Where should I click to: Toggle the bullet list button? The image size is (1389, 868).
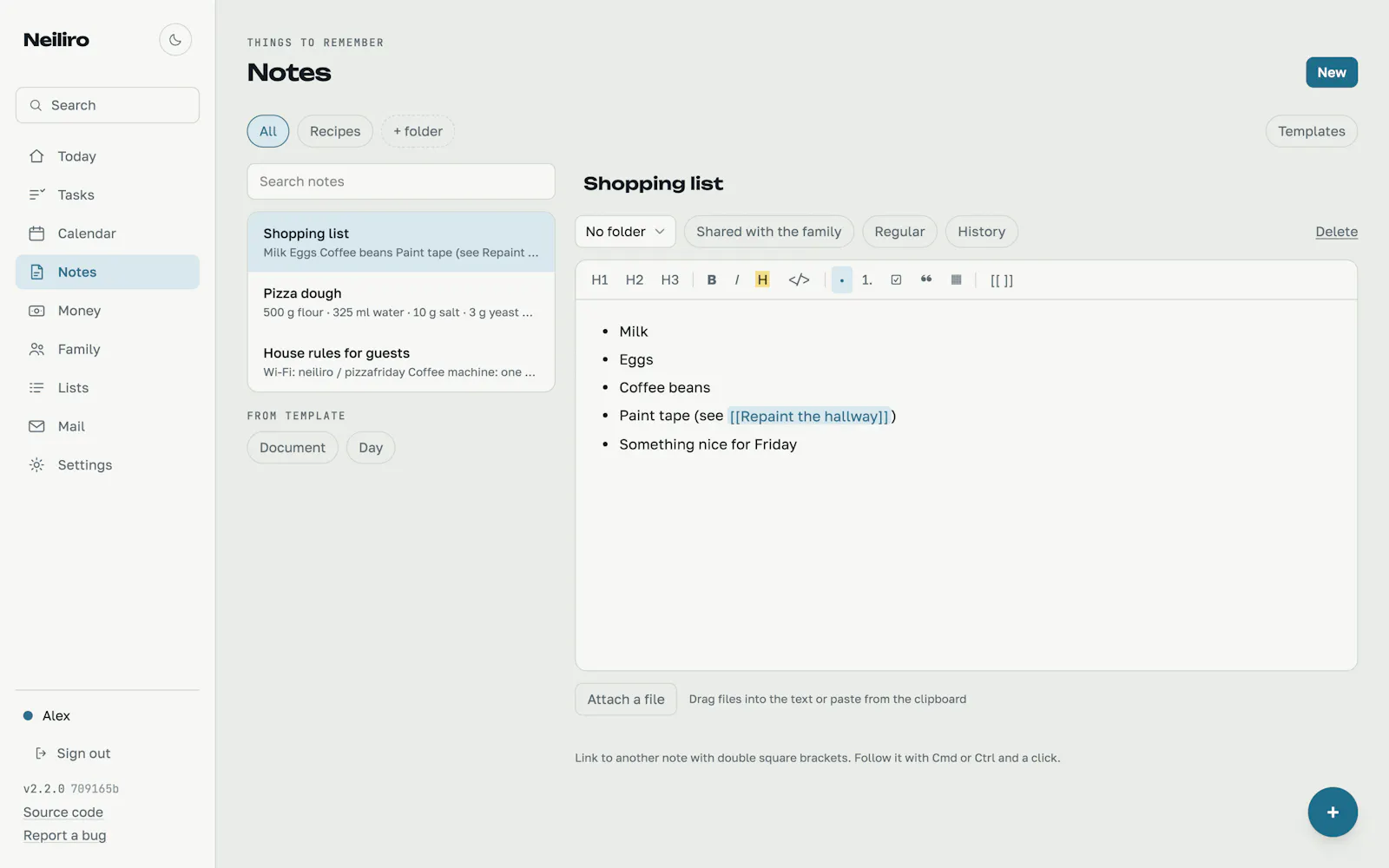click(x=842, y=279)
